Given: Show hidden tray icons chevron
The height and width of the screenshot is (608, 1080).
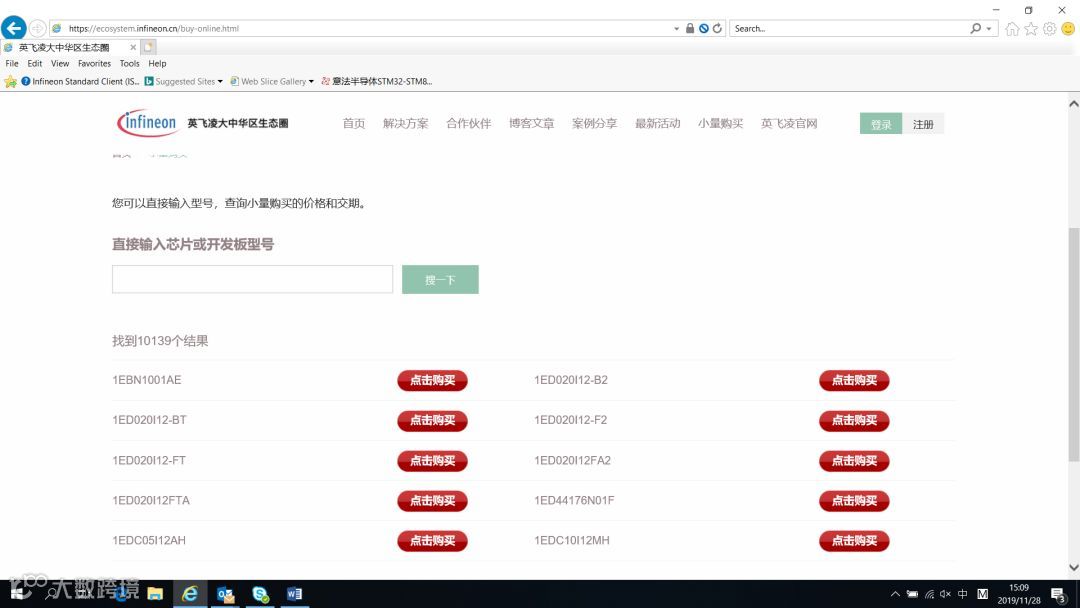Looking at the screenshot, I should pos(895,594).
